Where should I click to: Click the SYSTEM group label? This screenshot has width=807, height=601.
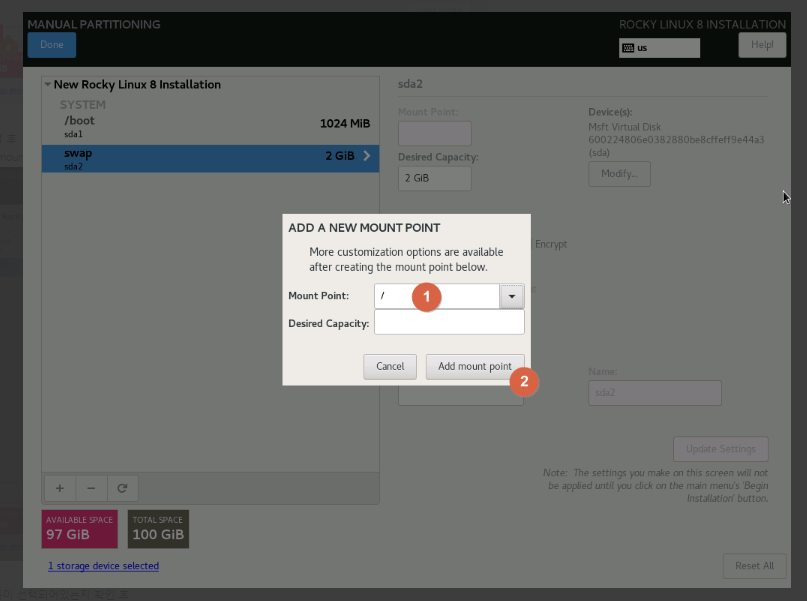tap(83, 104)
